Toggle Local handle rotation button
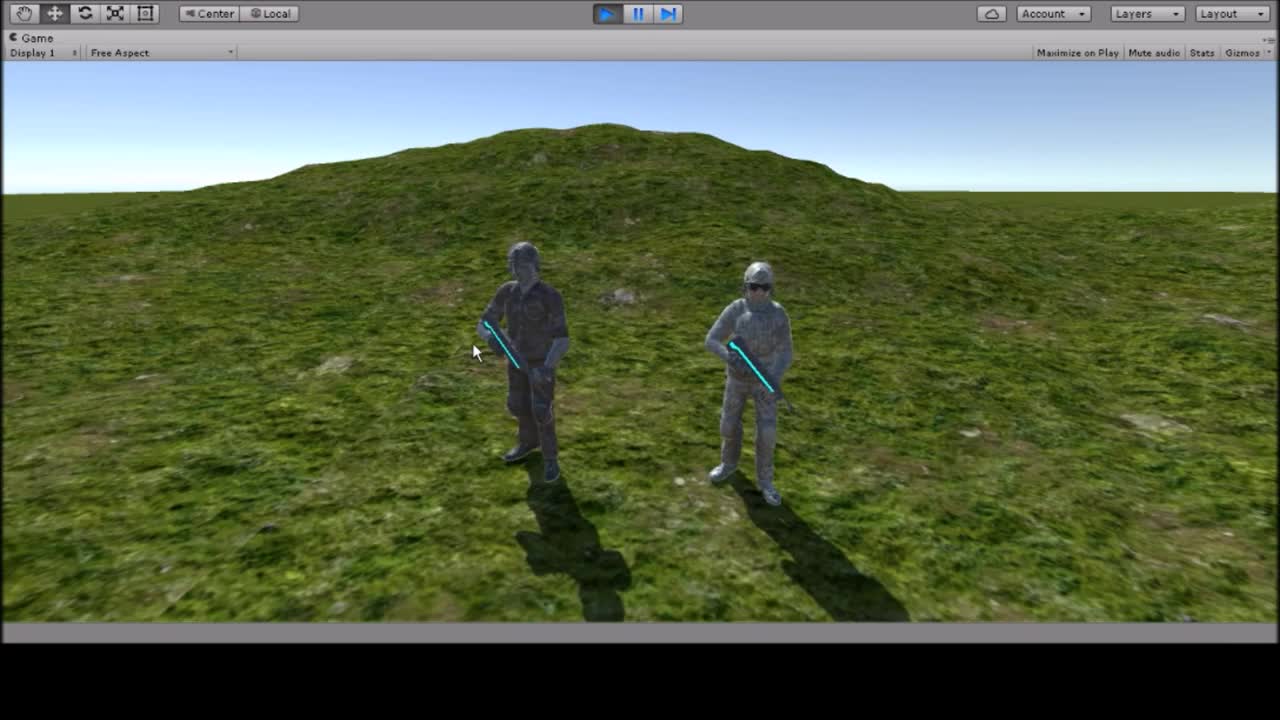The image size is (1280, 720). [x=270, y=14]
